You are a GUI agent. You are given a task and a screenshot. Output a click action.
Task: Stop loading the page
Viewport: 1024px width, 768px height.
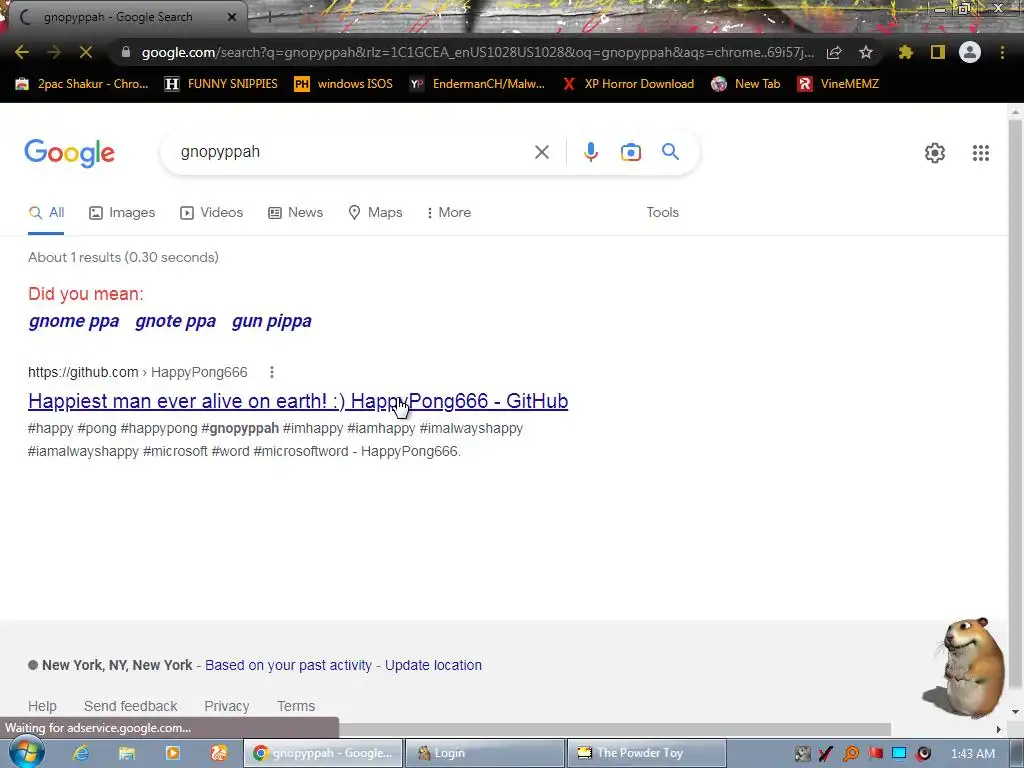pos(86,52)
